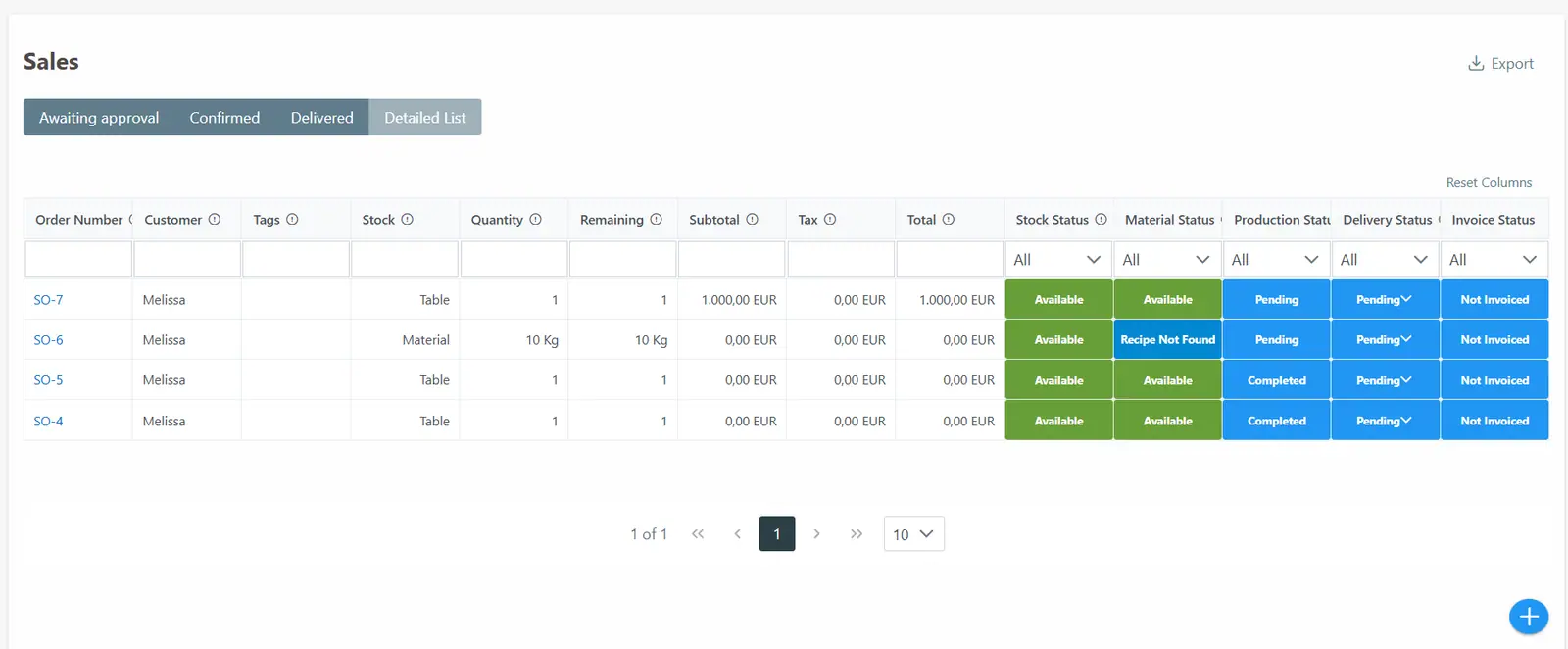The width and height of the screenshot is (1568, 649).
Task: Switch to Confirmed tab
Action: [x=224, y=117]
